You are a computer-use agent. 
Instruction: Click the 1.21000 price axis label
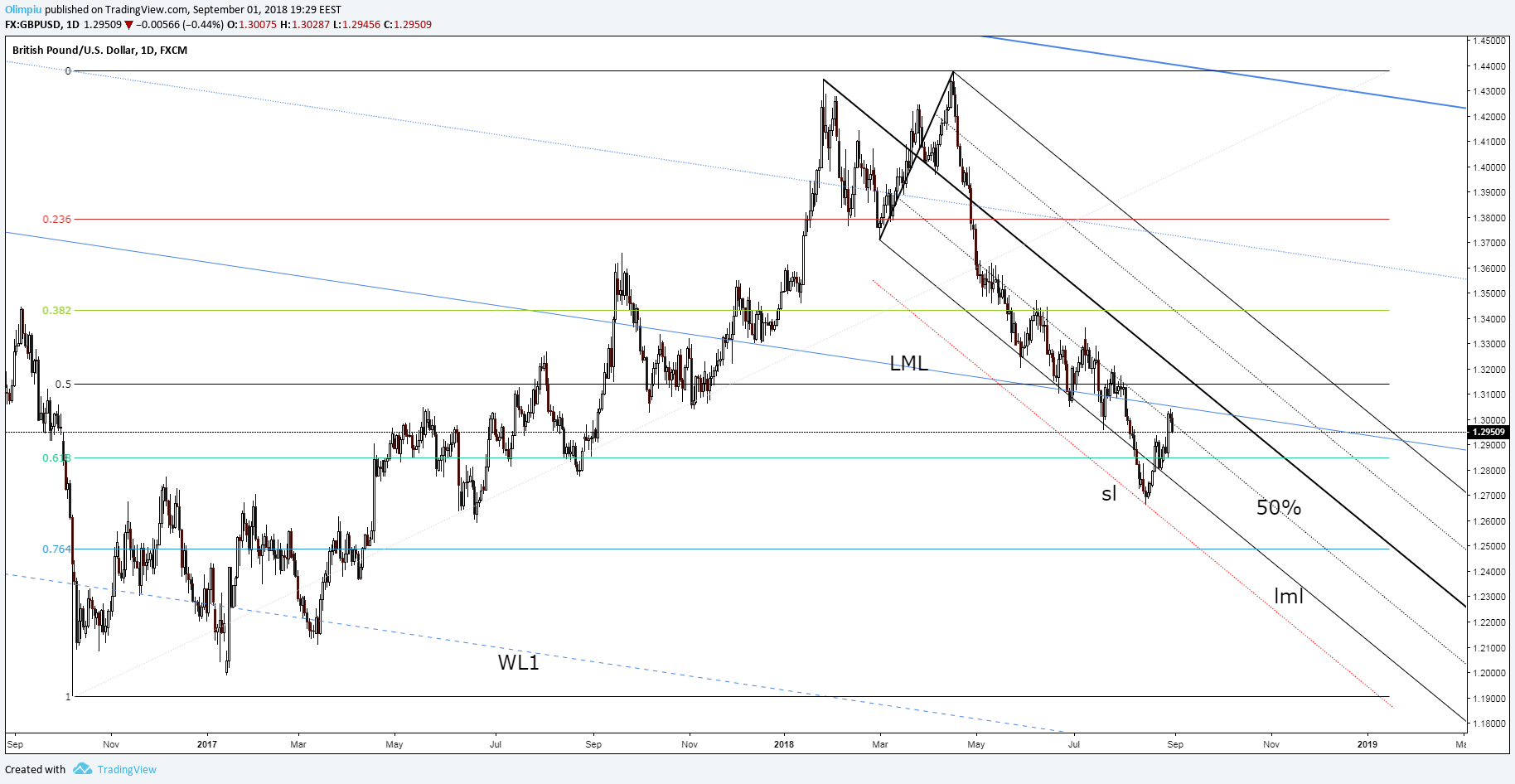(1488, 648)
